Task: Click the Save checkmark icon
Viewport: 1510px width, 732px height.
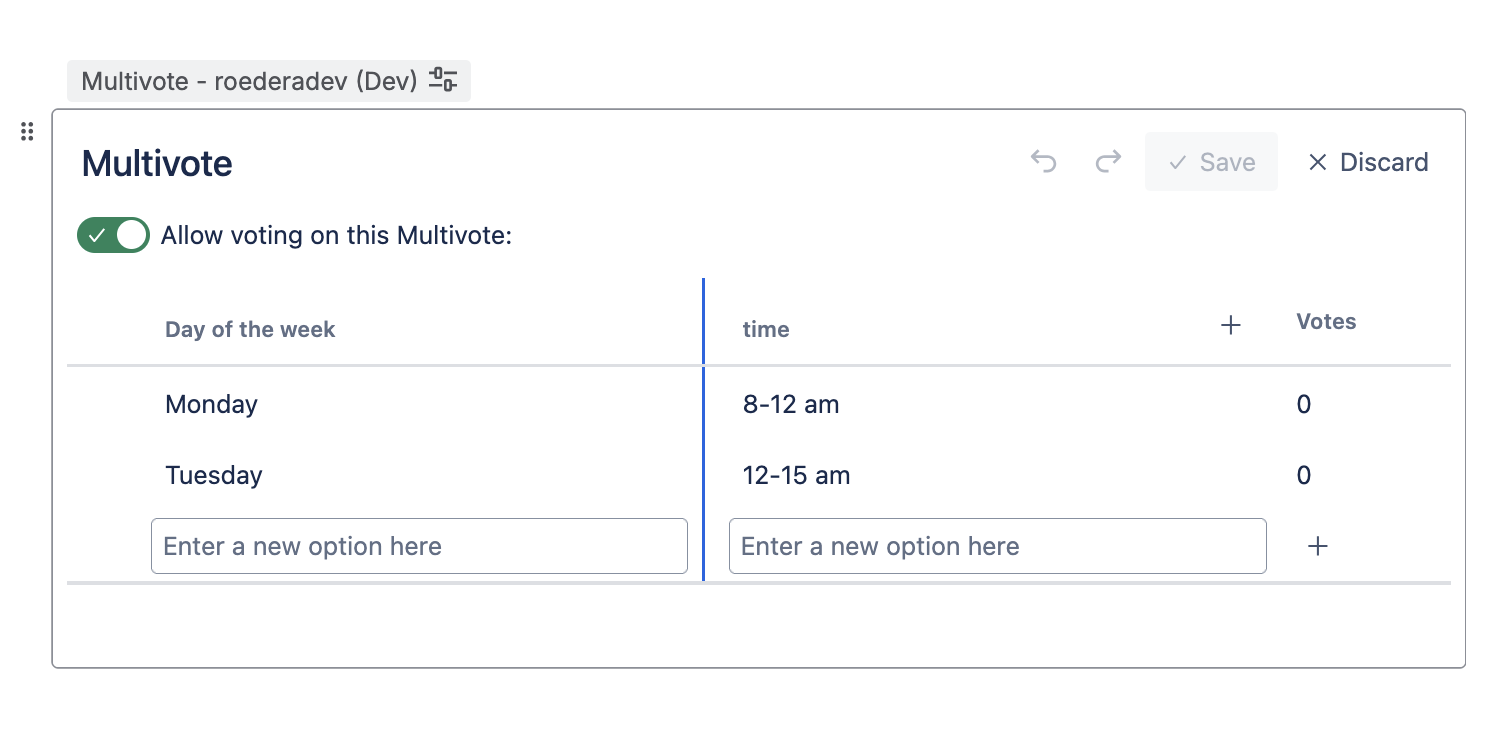Action: coord(1178,162)
